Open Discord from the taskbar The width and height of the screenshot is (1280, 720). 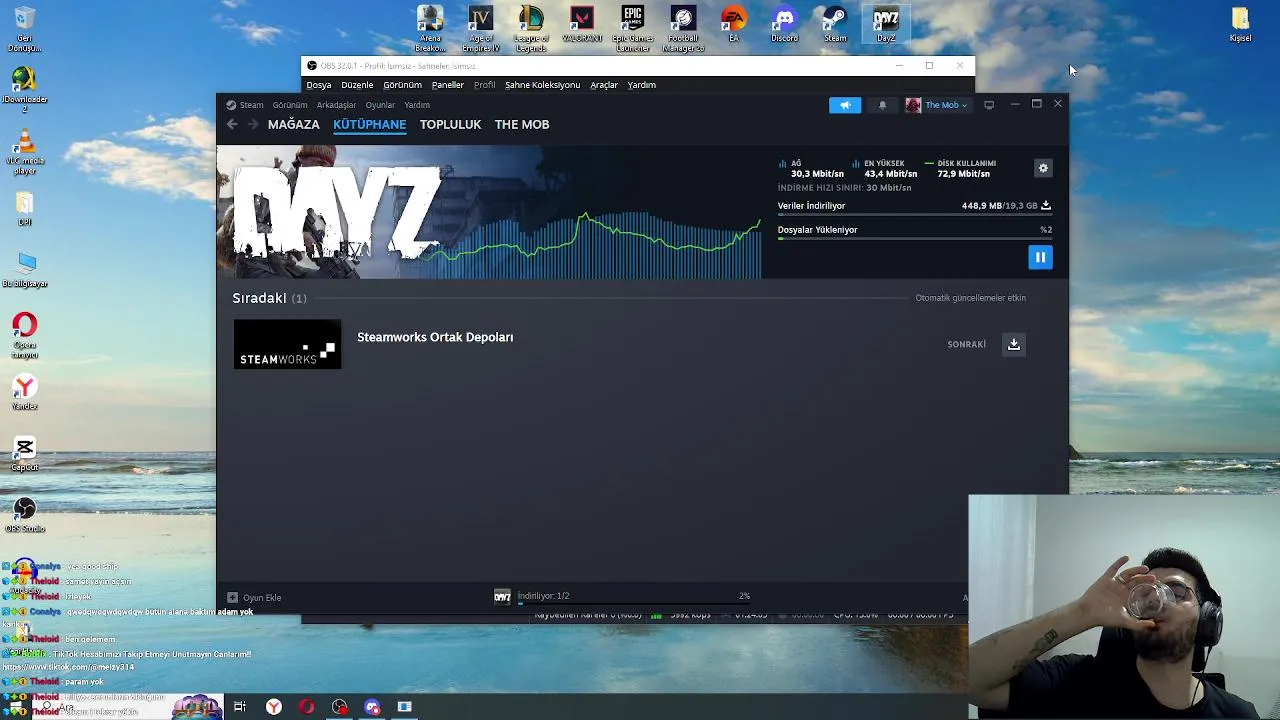(x=372, y=707)
